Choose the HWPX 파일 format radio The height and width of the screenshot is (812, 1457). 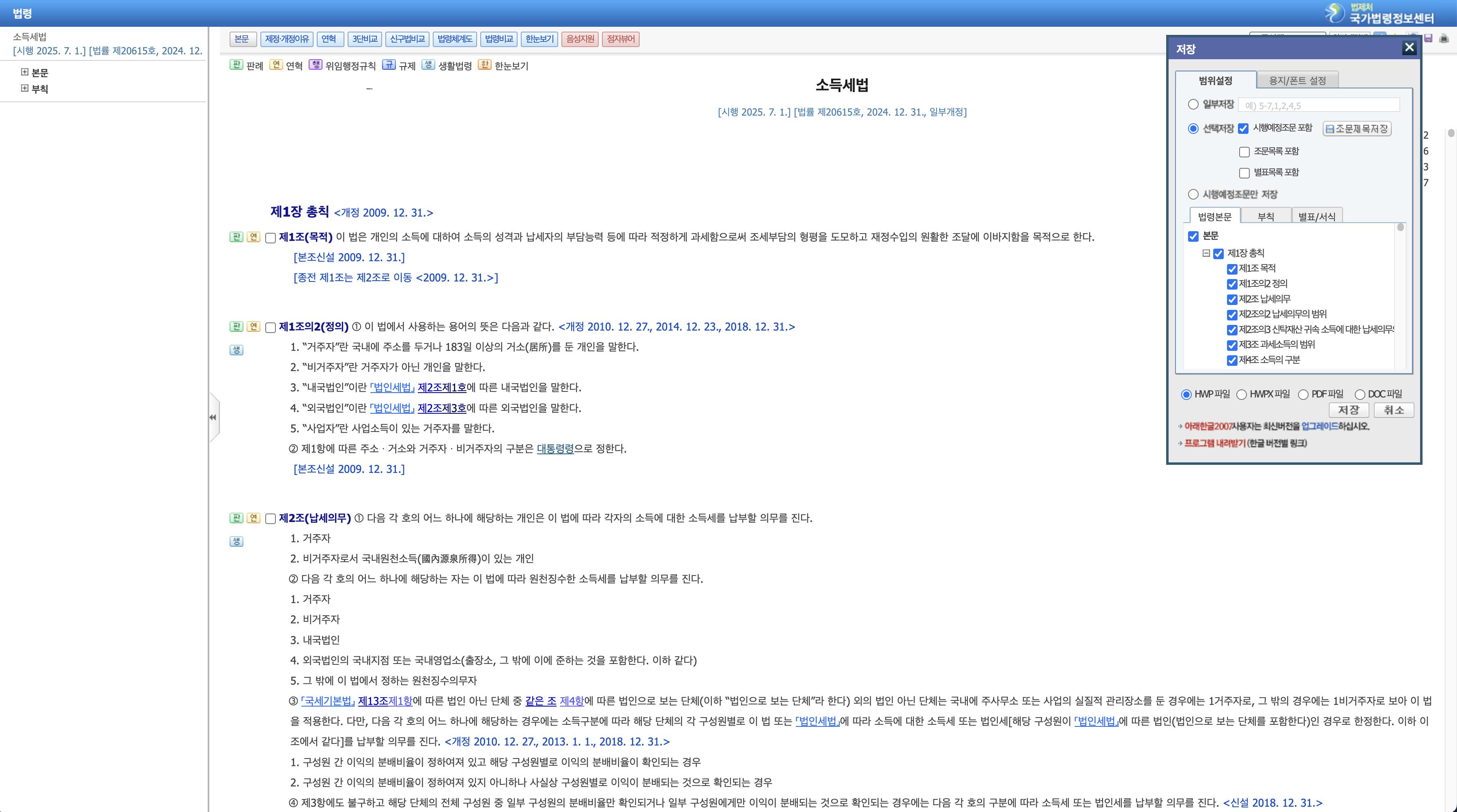1242,395
